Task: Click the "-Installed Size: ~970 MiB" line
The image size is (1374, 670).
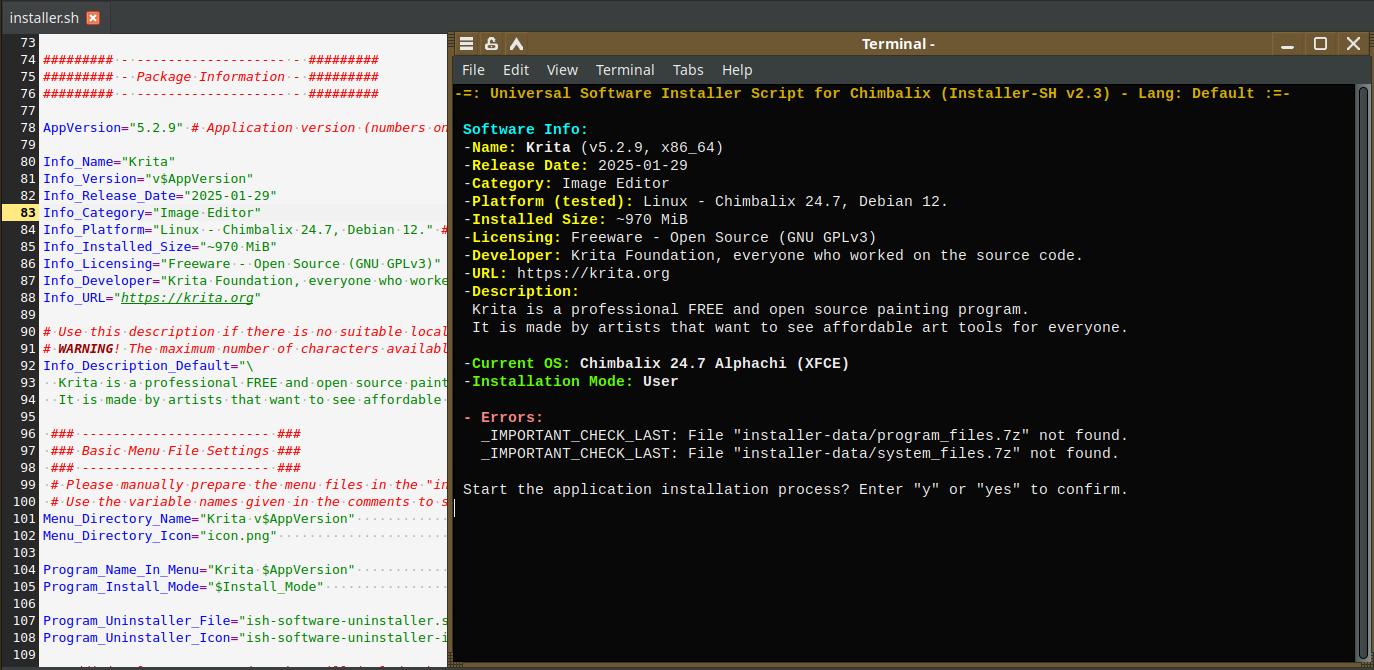Action: [575, 219]
